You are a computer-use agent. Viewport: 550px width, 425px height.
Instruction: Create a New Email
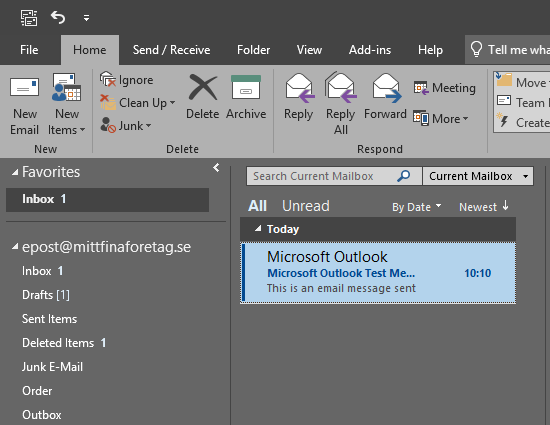tap(24, 105)
